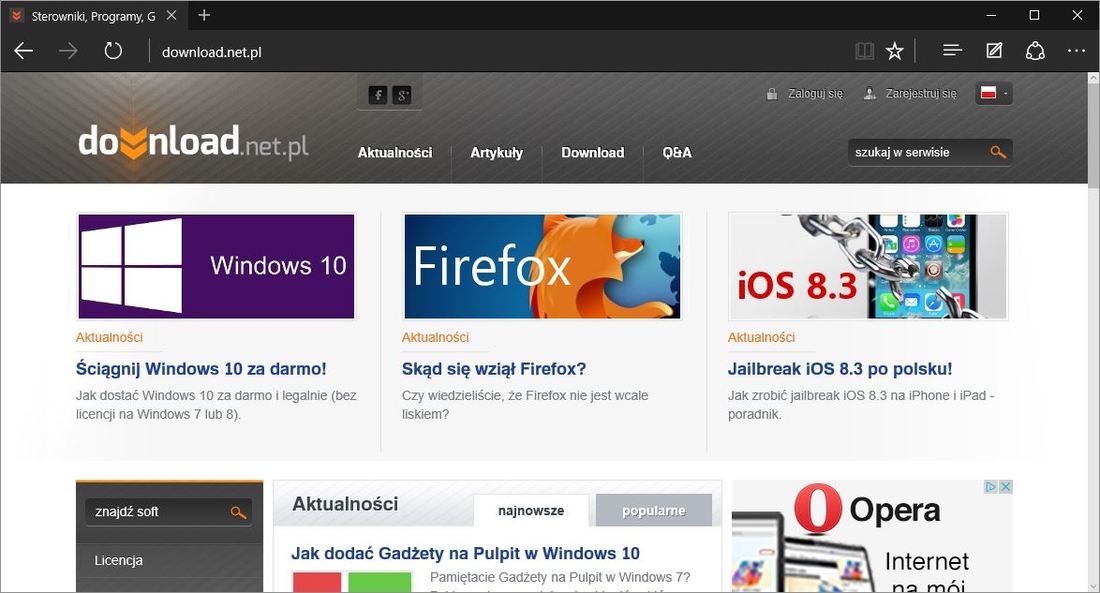This screenshot has width=1100, height=593.
Task: Click the iOS 8.3 banner thumbnail
Action: [x=868, y=267]
